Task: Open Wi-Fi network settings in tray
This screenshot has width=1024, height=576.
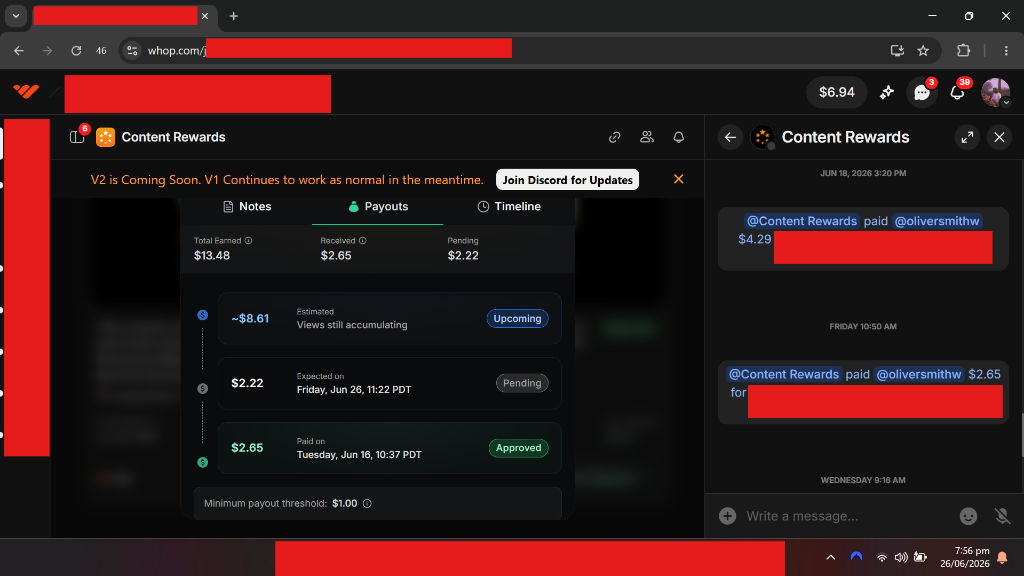Action: [x=882, y=557]
